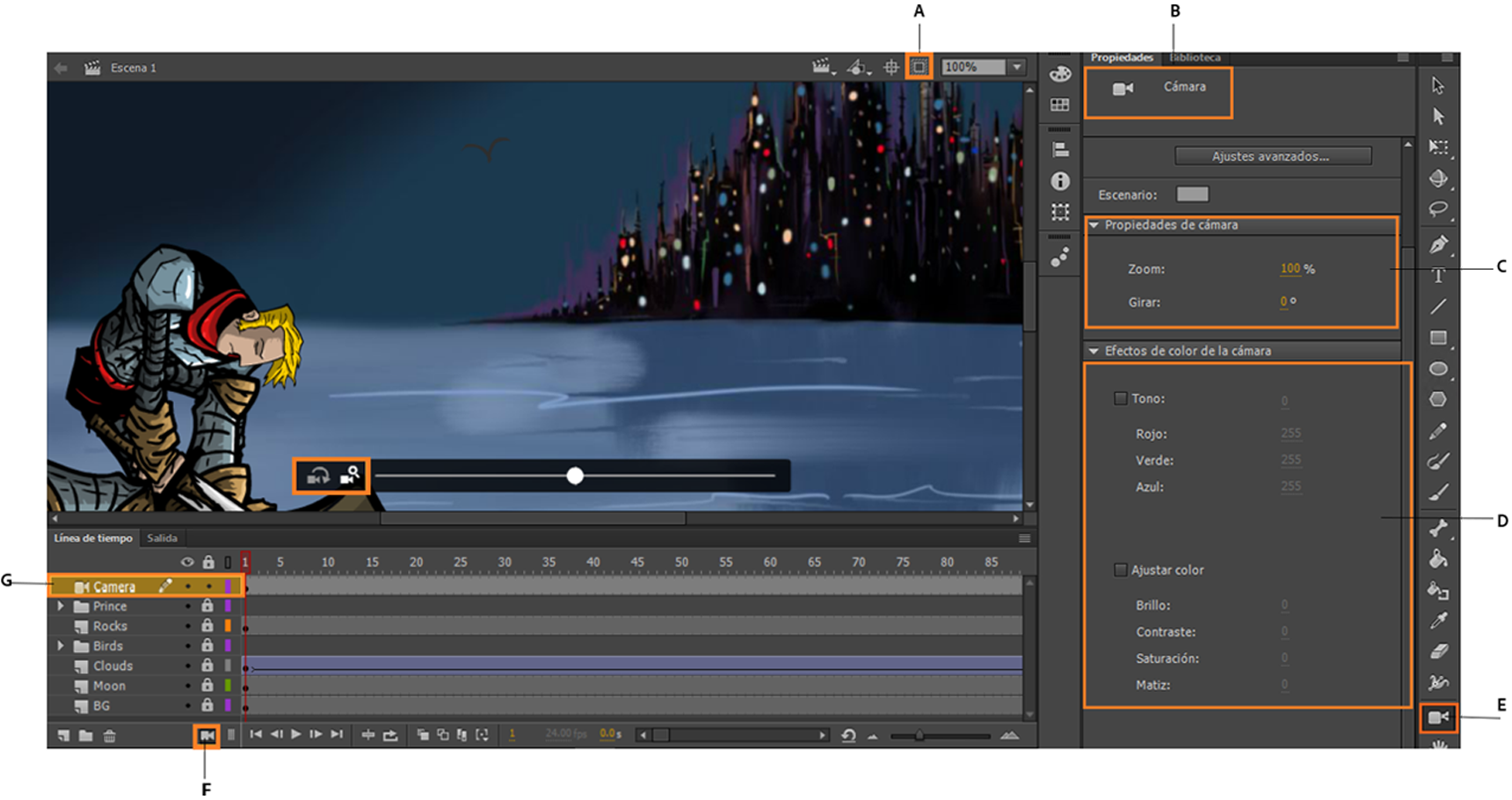Click the clip content outside stage icon
Screen dimensions: 1512x800
[919, 67]
